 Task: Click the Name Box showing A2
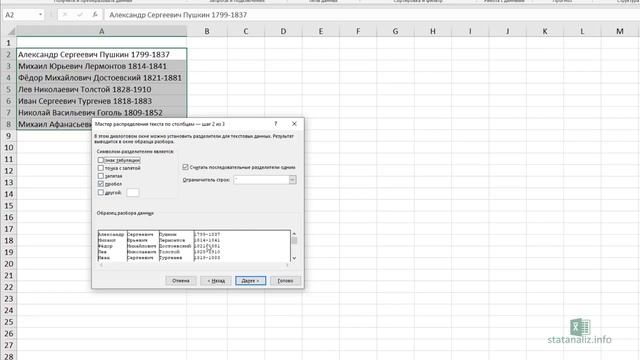click(20, 15)
